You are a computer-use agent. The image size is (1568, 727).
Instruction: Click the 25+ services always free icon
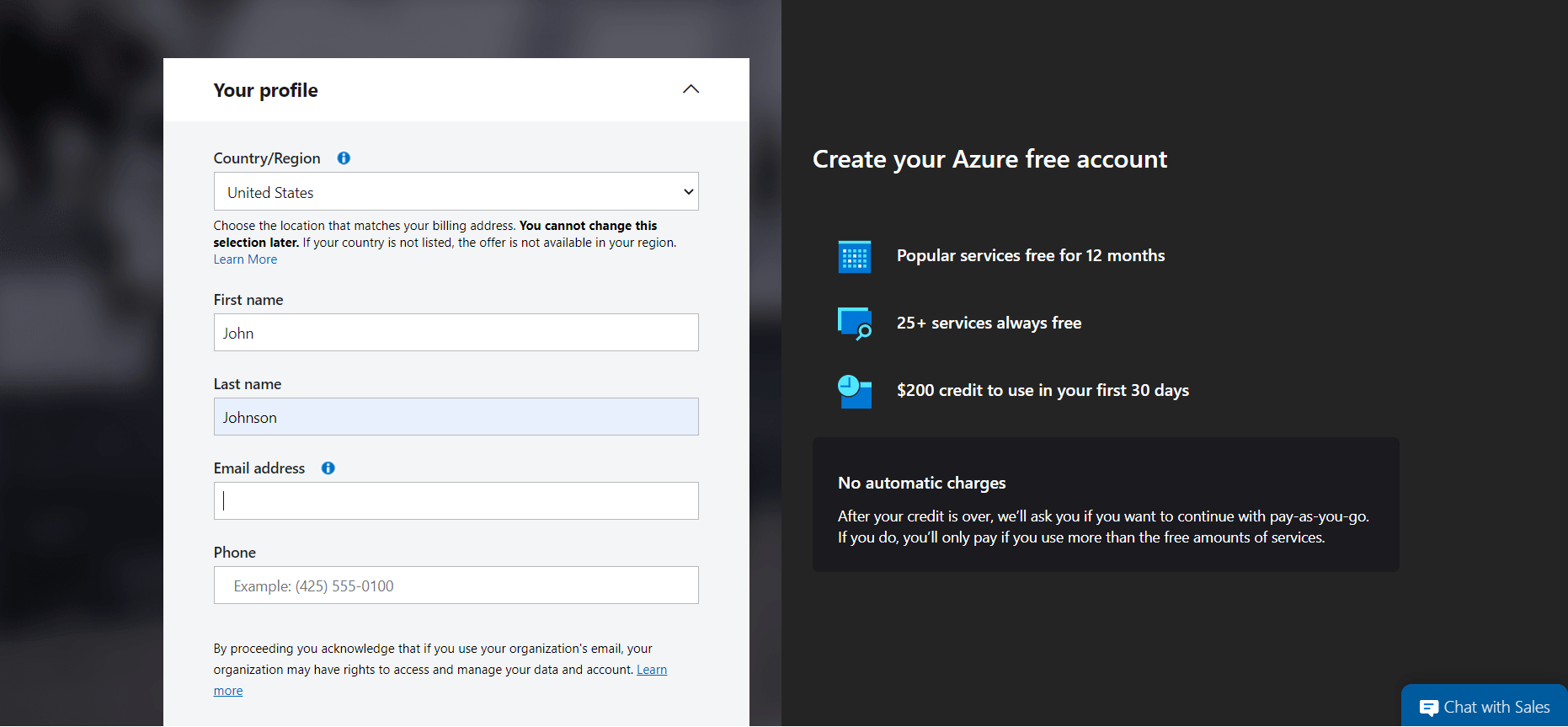(x=855, y=323)
